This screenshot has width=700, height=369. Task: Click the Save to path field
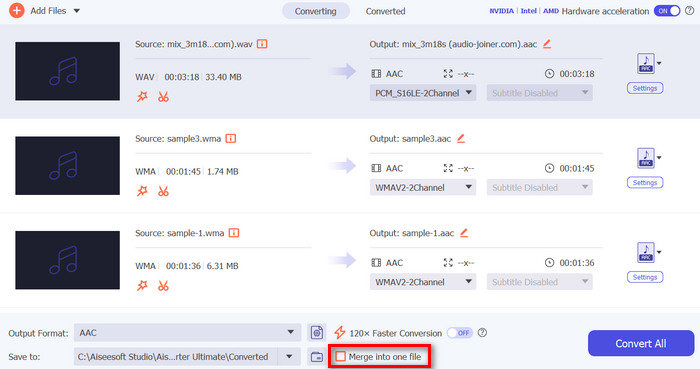176,357
